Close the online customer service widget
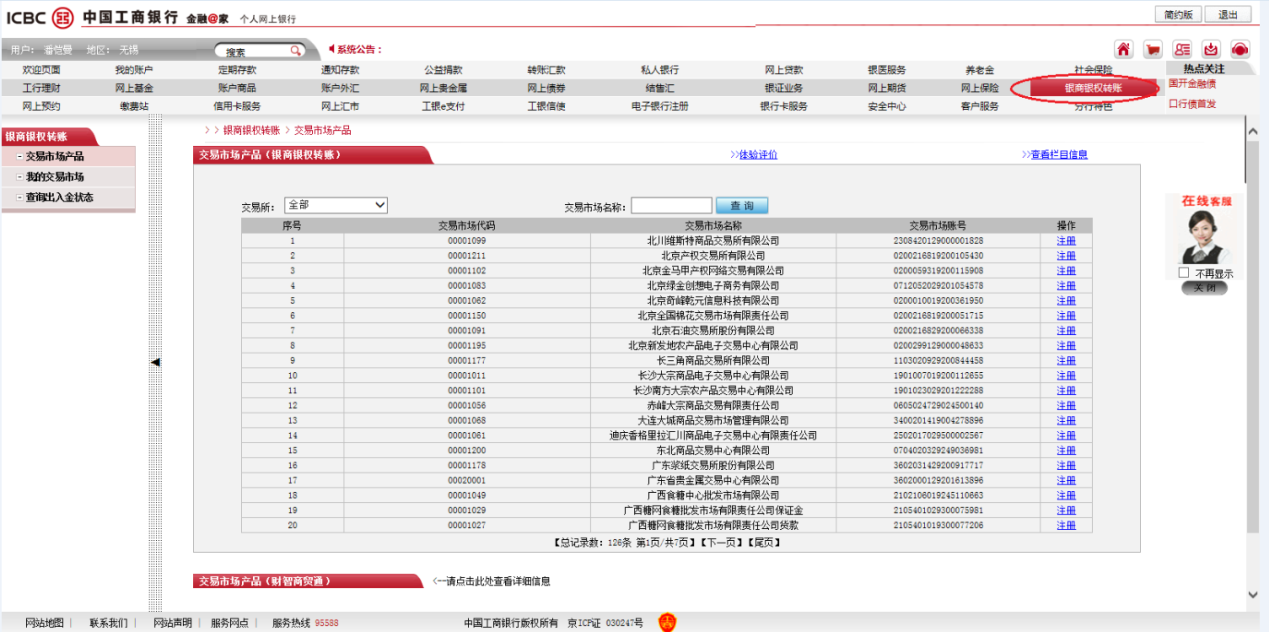Viewport: 1269px width, 632px height. pos(1204,288)
